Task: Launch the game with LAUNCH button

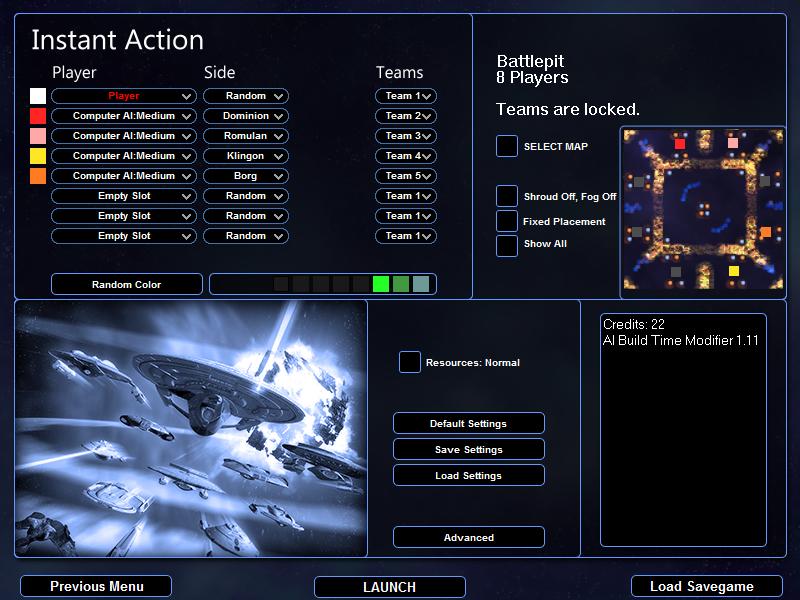Action: coord(390,587)
